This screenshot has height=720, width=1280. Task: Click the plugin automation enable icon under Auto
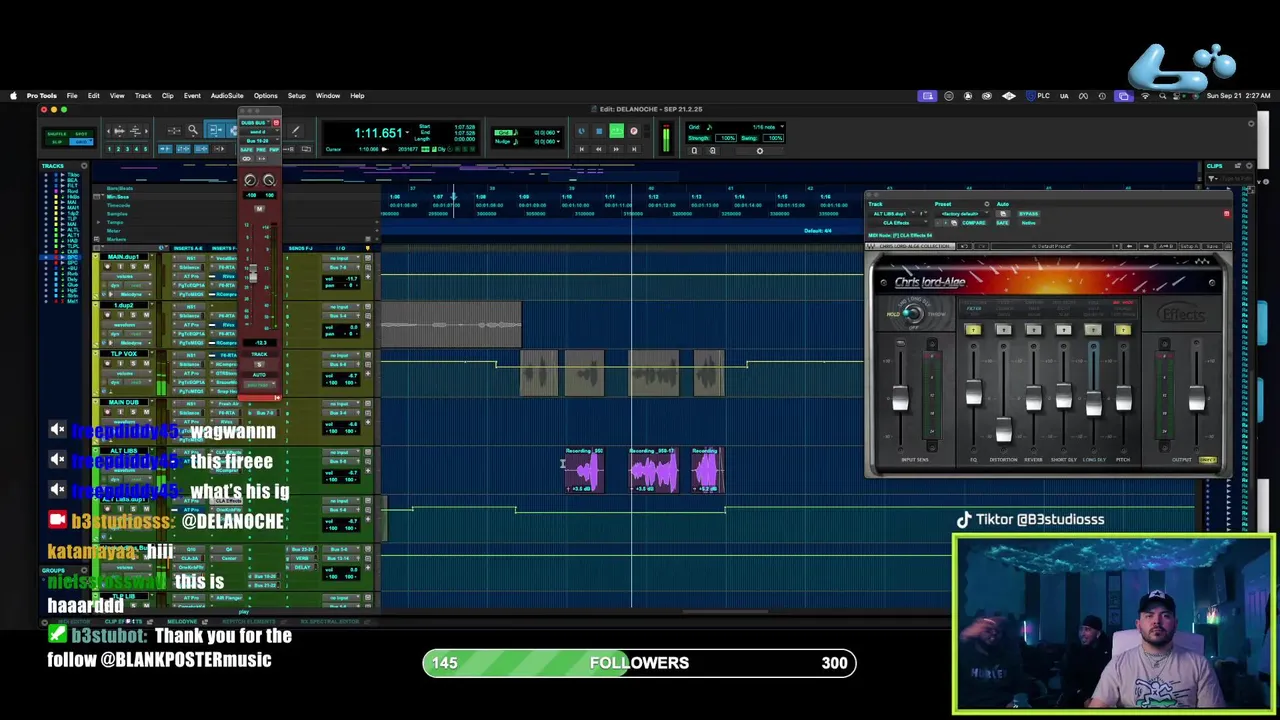coord(1003,213)
